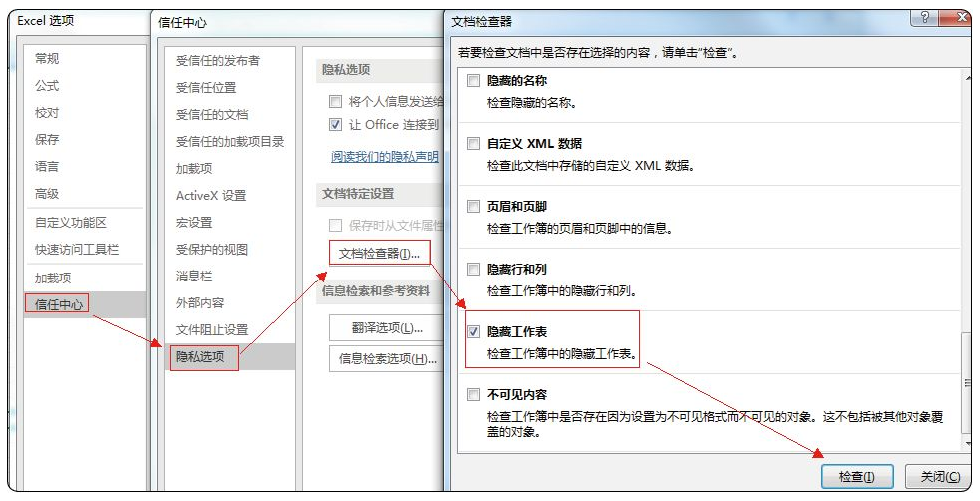This screenshot has height=501, width=980.
Task: Open 阅读我们的隐私声明 link
Action: (x=384, y=156)
